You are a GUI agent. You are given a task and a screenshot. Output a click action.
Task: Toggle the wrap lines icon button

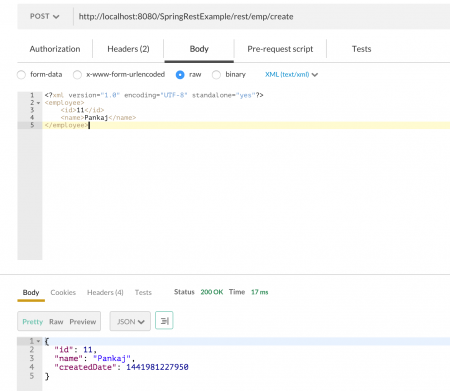coord(164,320)
